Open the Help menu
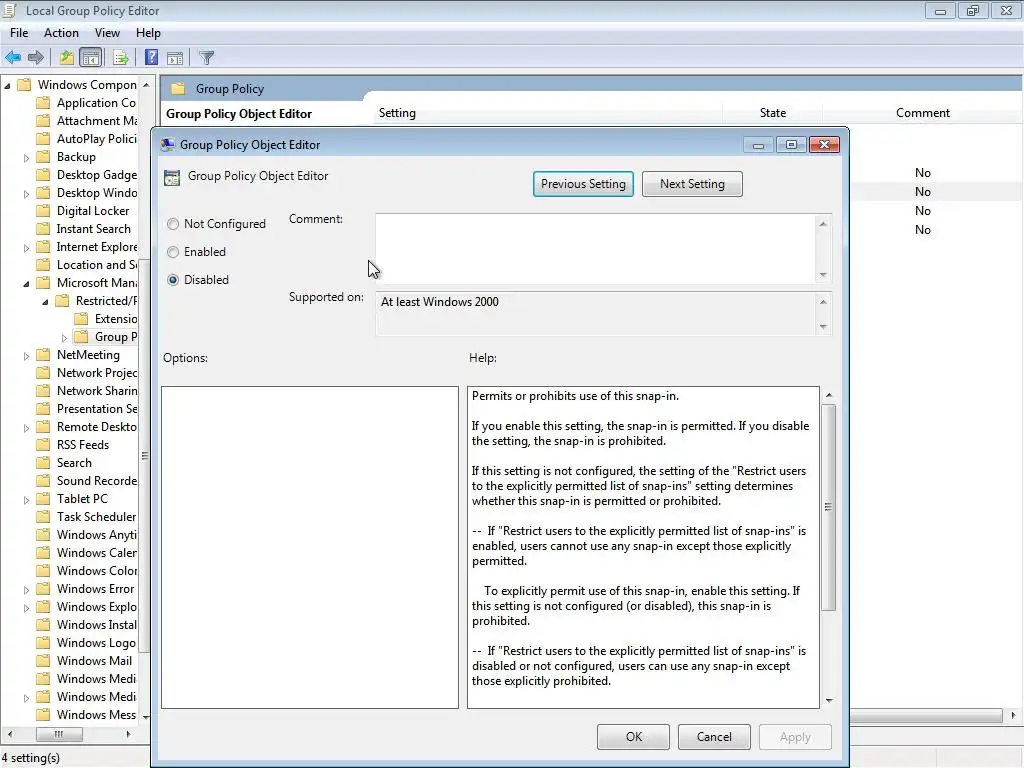1024x768 pixels. click(148, 33)
